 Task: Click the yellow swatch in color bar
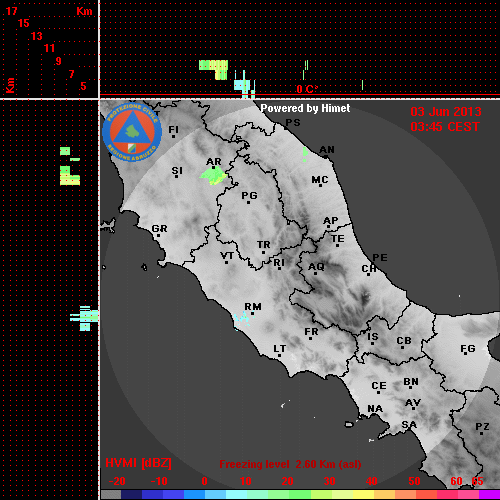click(363, 494)
